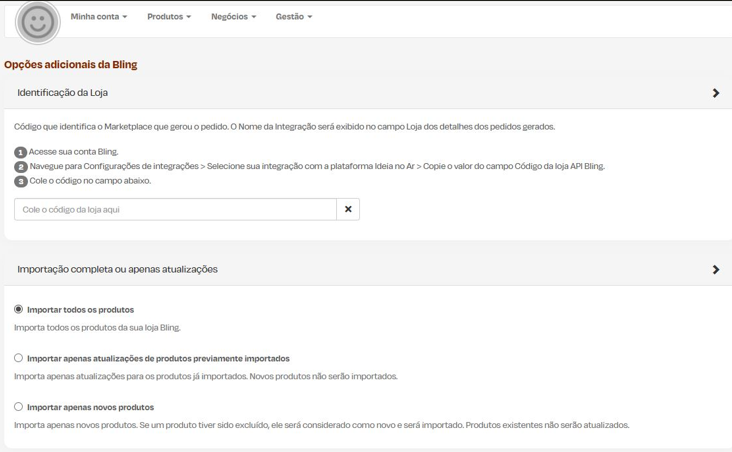Click the step 1 number badge
Image resolution: width=732 pixels, height=452 pixels.
point(20,152)
